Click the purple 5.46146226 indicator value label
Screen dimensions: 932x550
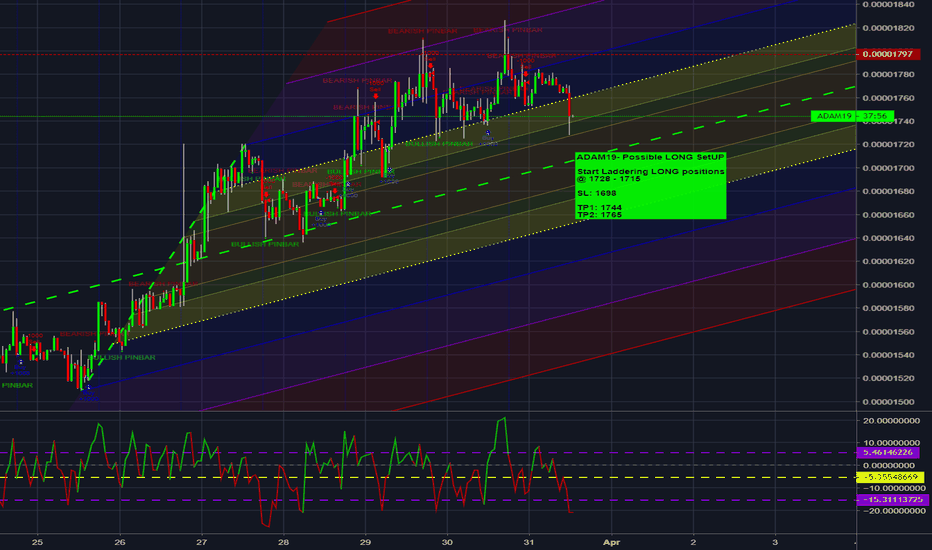pyautogui.click(x=887, y=452)
